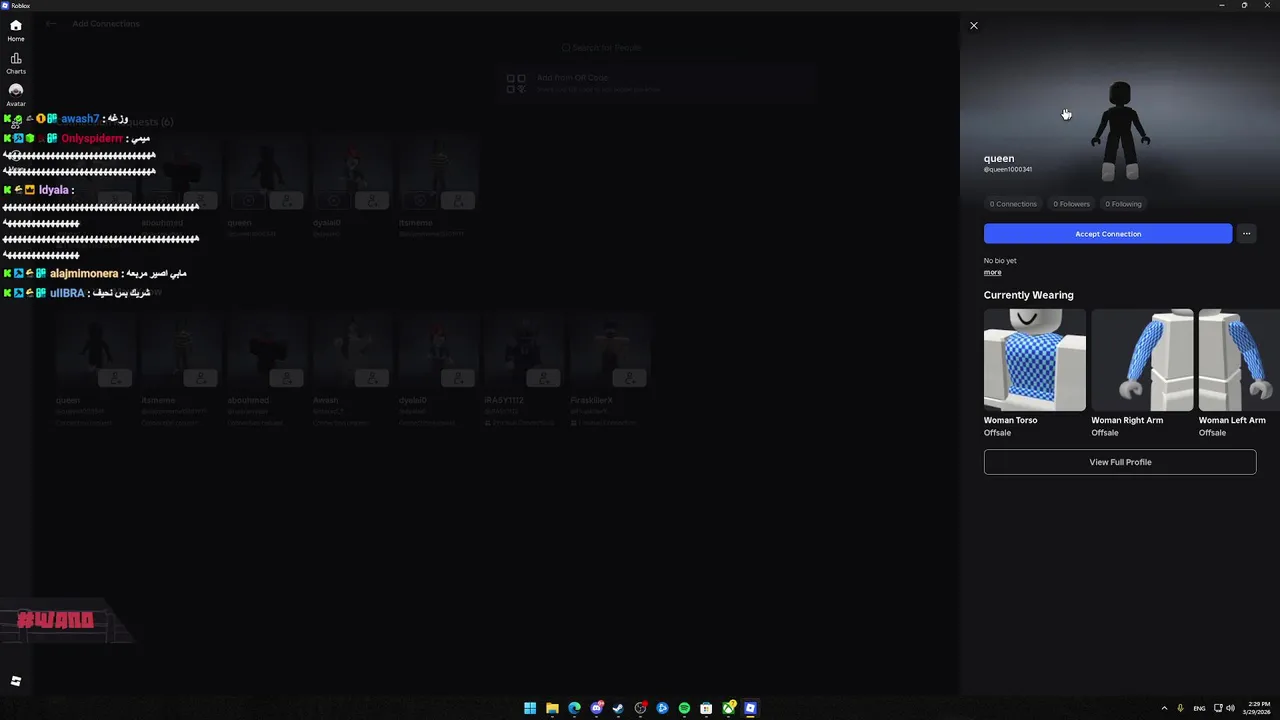Open File Explorer from the taskbar
This screenshot has height=720, width=1280.
(x=552, y=708)
